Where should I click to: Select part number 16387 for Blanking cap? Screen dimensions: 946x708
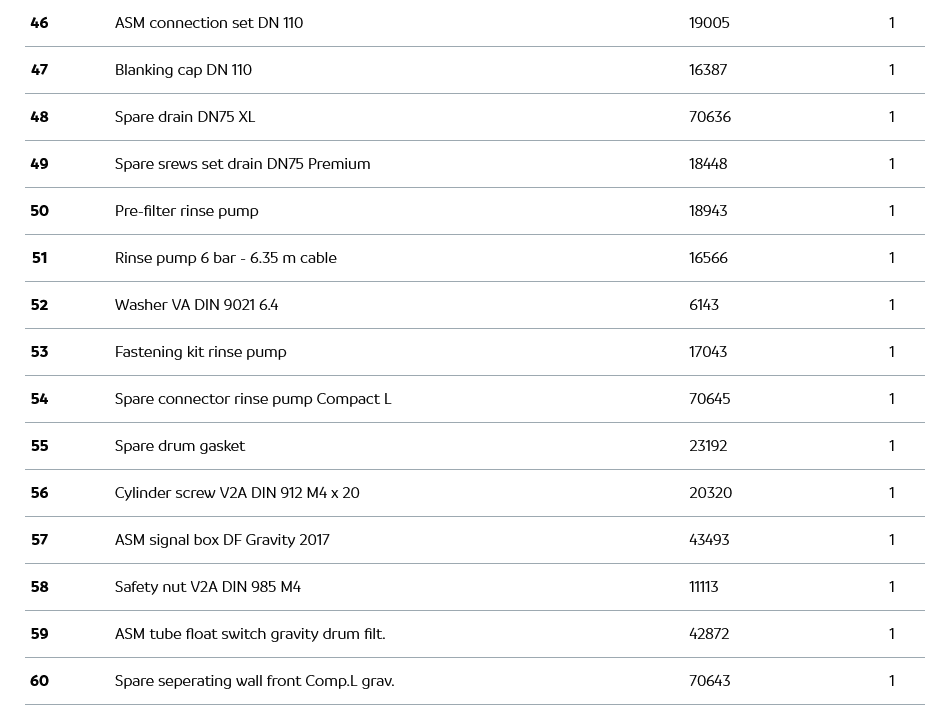[708, 70]
